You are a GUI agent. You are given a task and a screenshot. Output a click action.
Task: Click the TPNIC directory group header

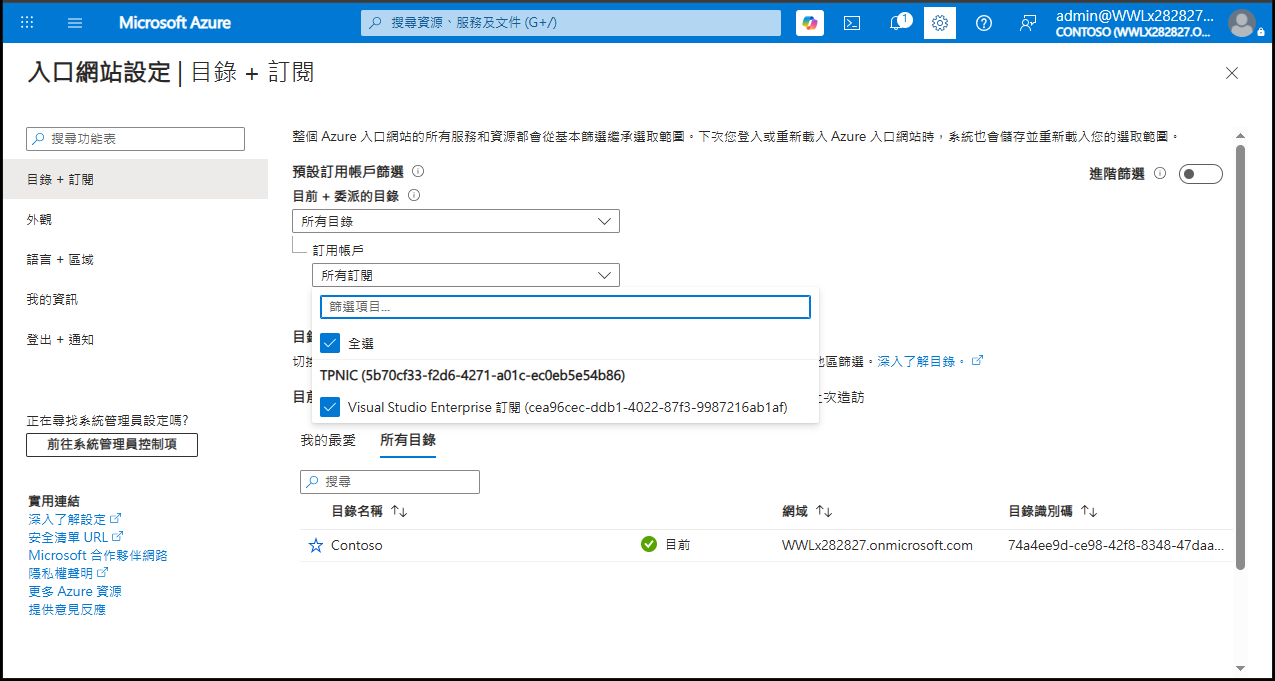tap(472, 375)
